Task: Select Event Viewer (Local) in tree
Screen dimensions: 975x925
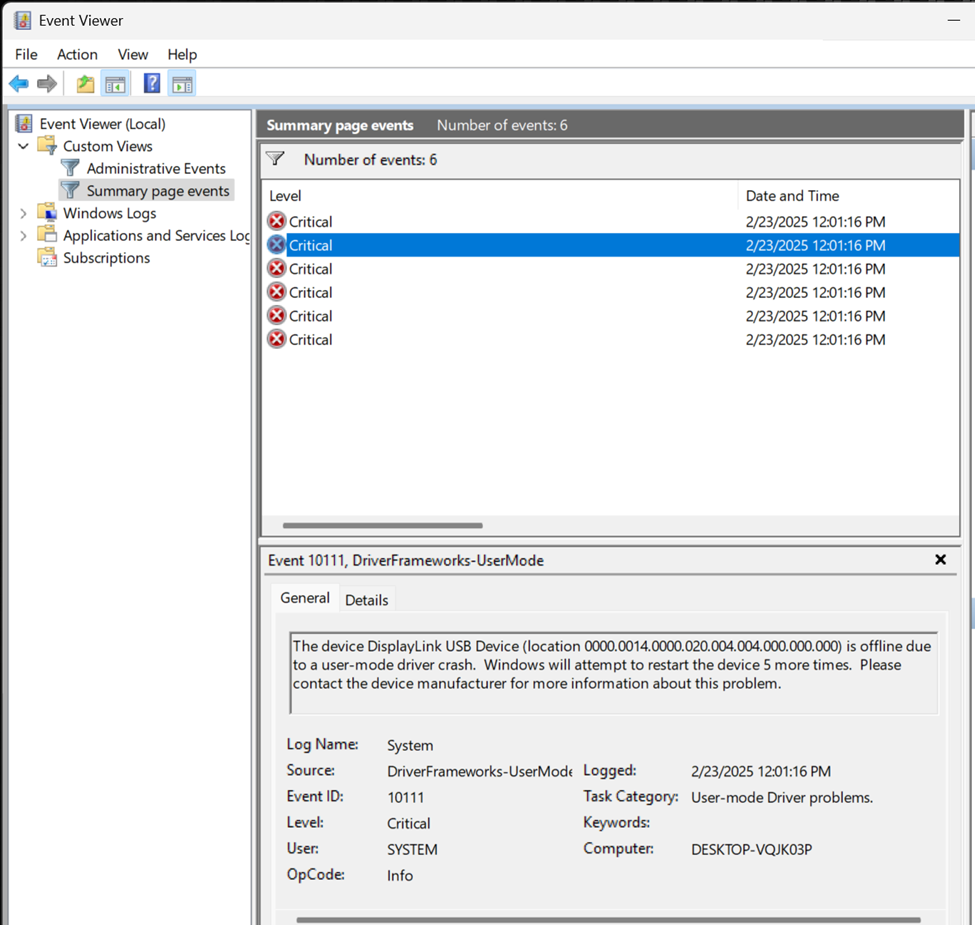Action: 103,124
